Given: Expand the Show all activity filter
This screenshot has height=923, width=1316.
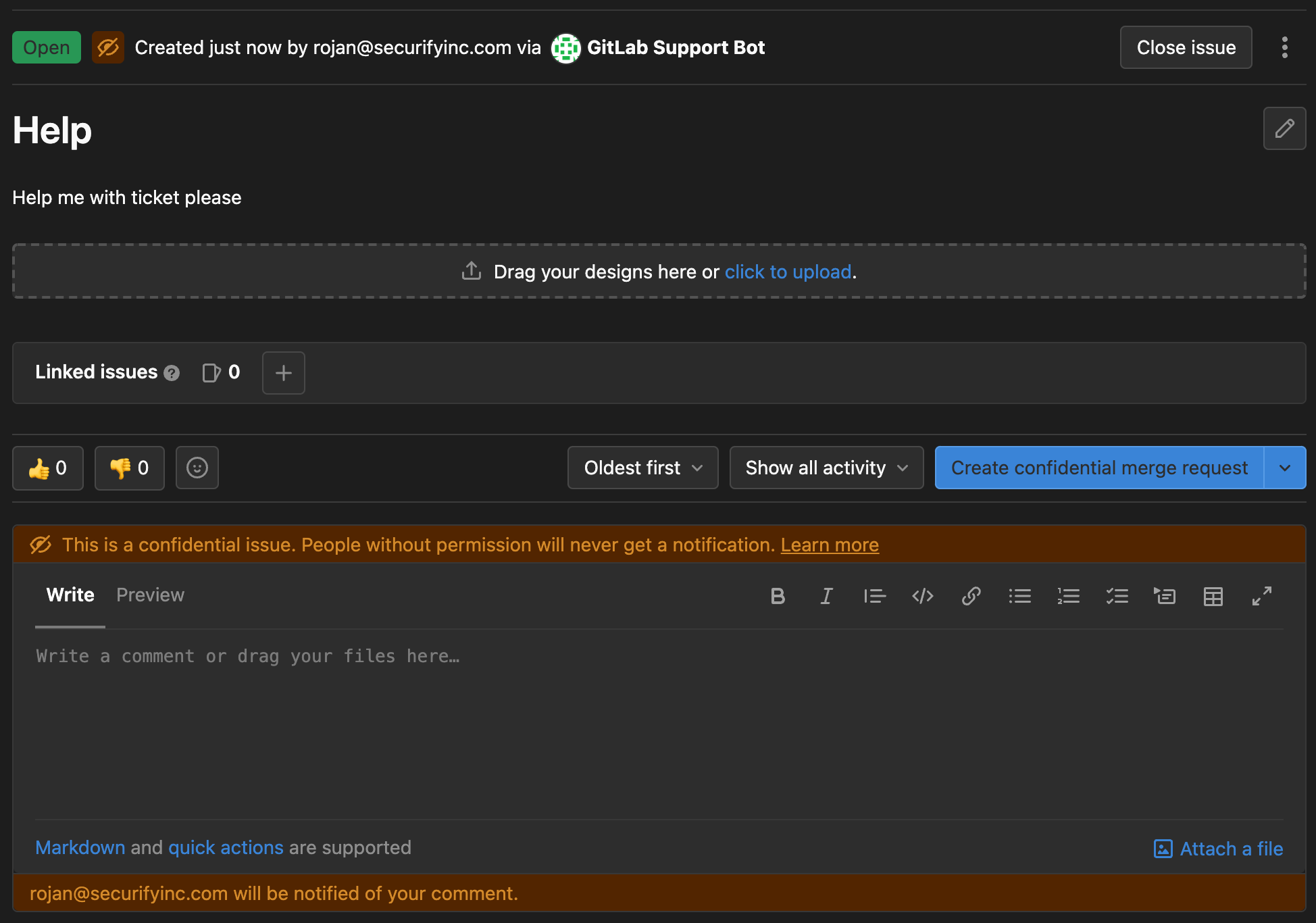Looking at the screenshot, I should [827, 468].
